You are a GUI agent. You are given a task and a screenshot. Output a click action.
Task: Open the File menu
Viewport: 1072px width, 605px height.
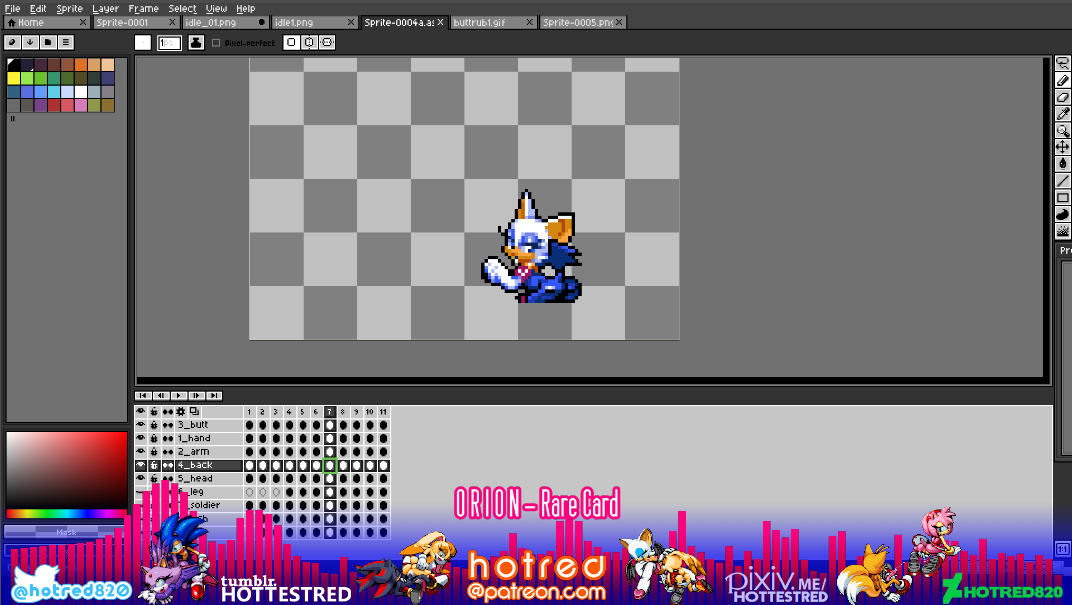coord(12,8)
